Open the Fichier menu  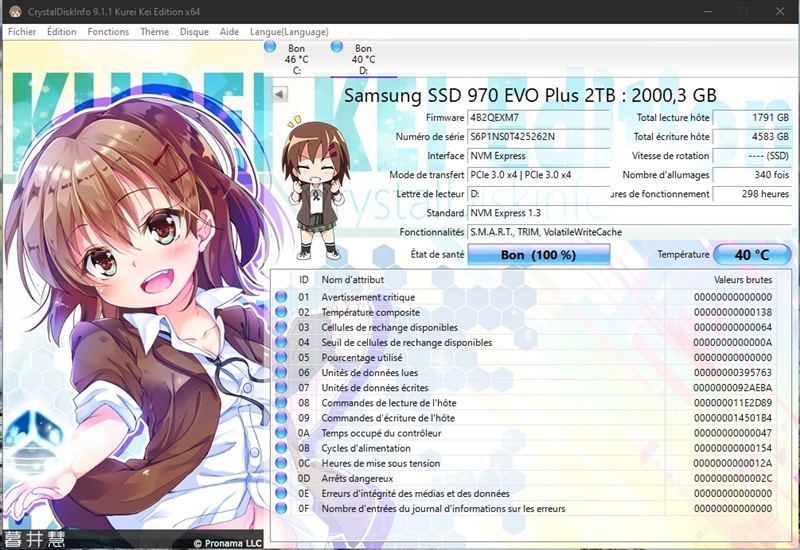click(x=22, y=32)
